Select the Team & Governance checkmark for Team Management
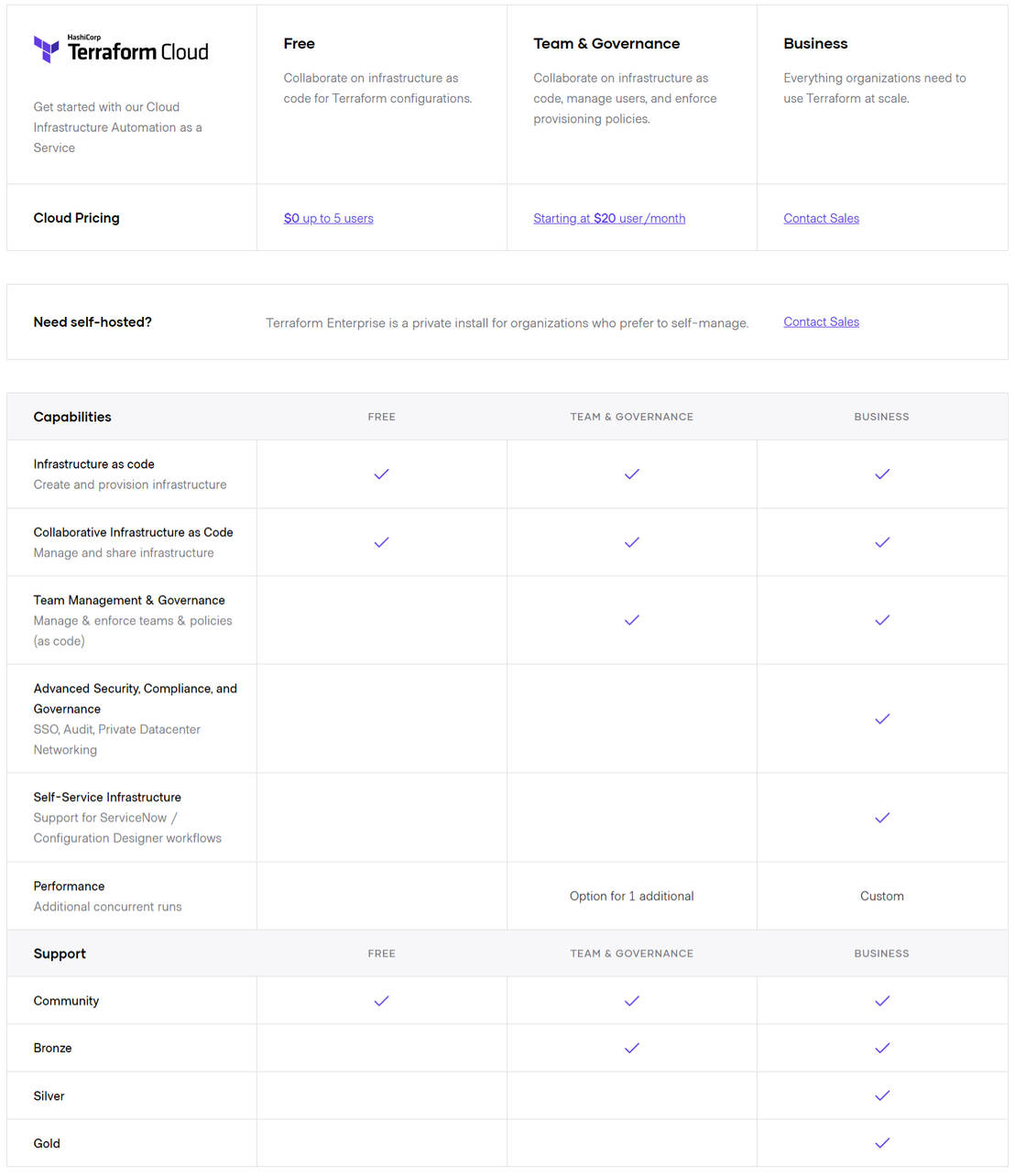The image size is (1015, 1176). click(x=631, y=620)
